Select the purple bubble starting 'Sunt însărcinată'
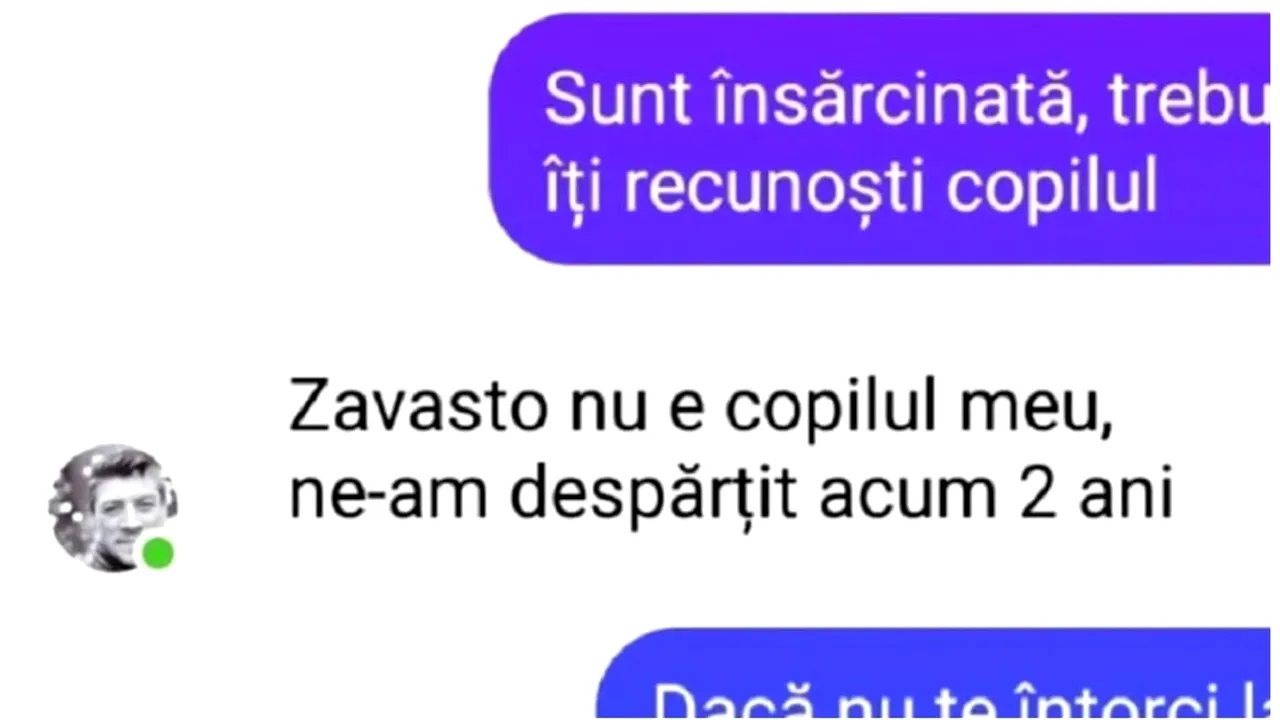The height and width of the screenshot is (720, 1280). 880,138
